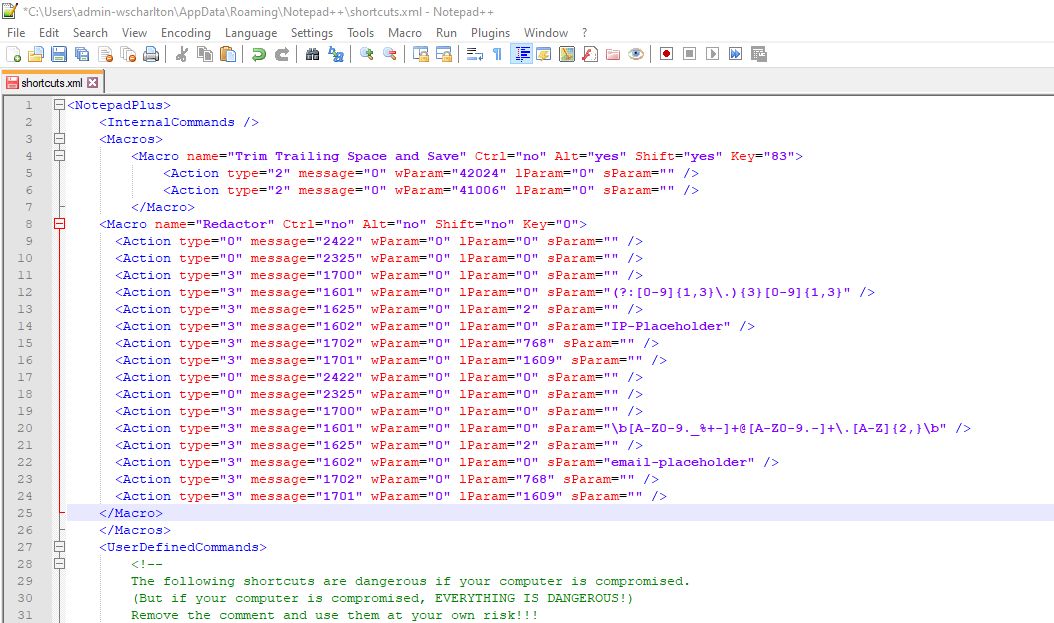Open the Replace dialog icon
The width and height of the screenshot is (1054, 623).
point(336,54)
